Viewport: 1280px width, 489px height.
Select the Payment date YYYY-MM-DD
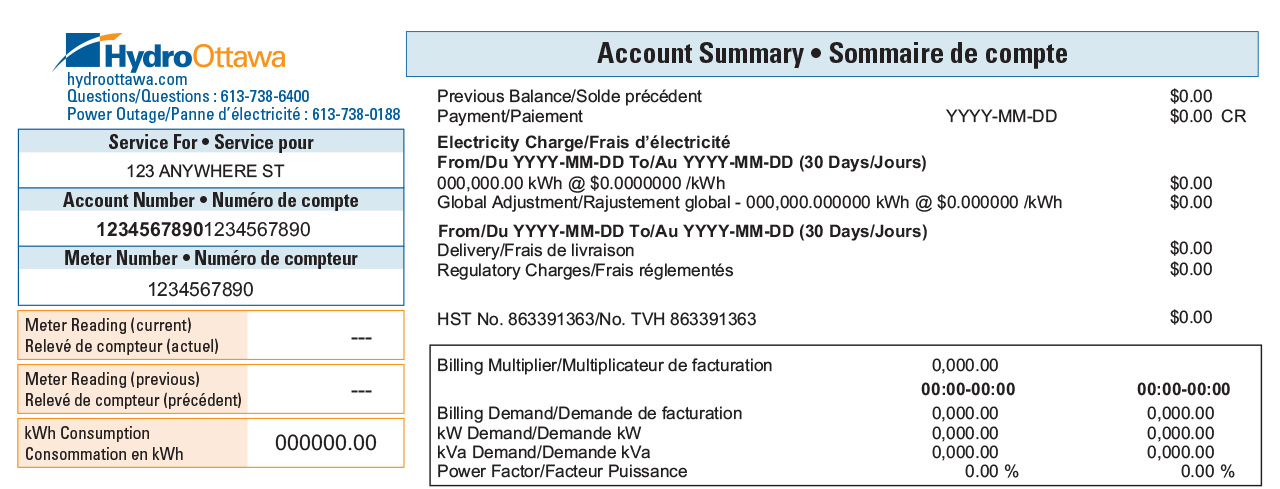click(1001, 117)
